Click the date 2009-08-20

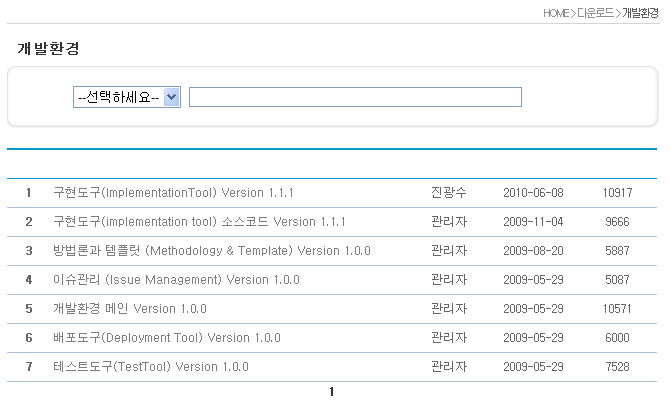point(533,250)
